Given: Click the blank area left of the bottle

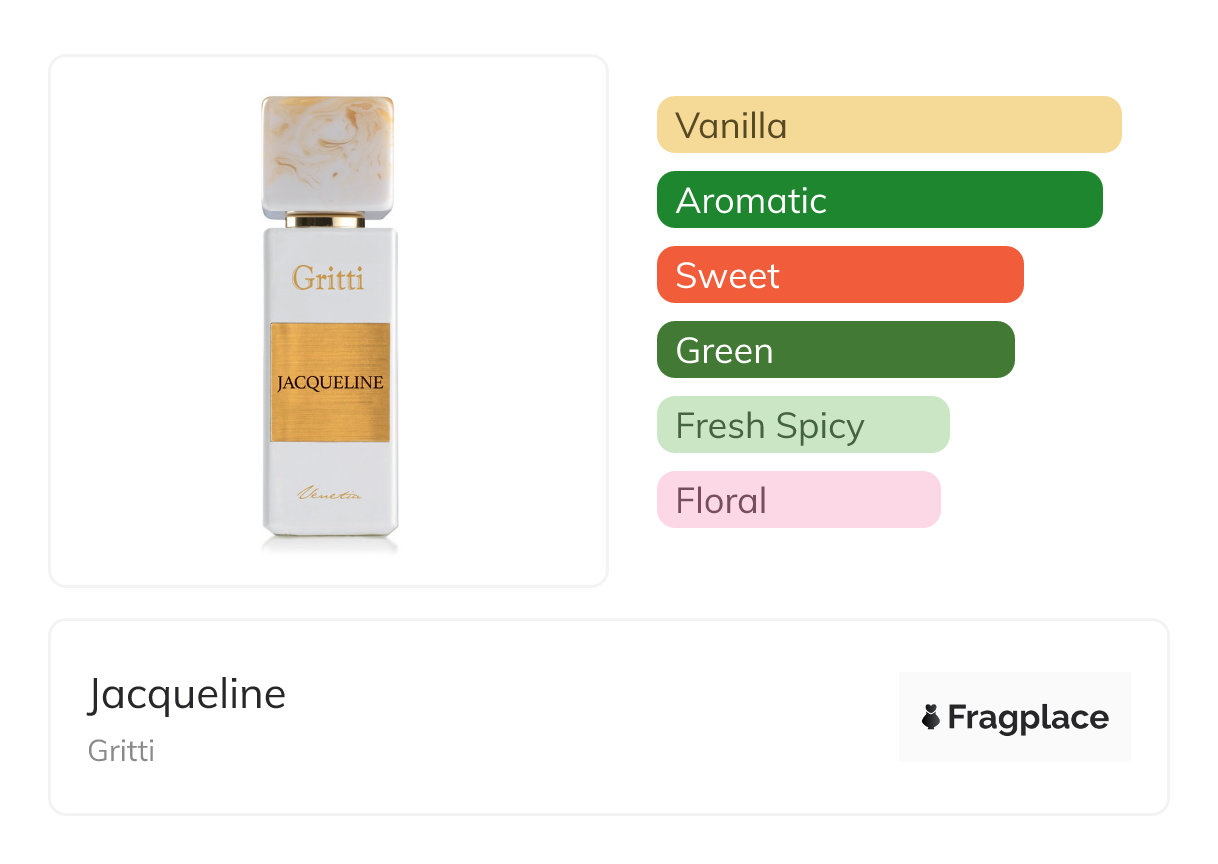Looking at the screenshot, I should point(150,320).
